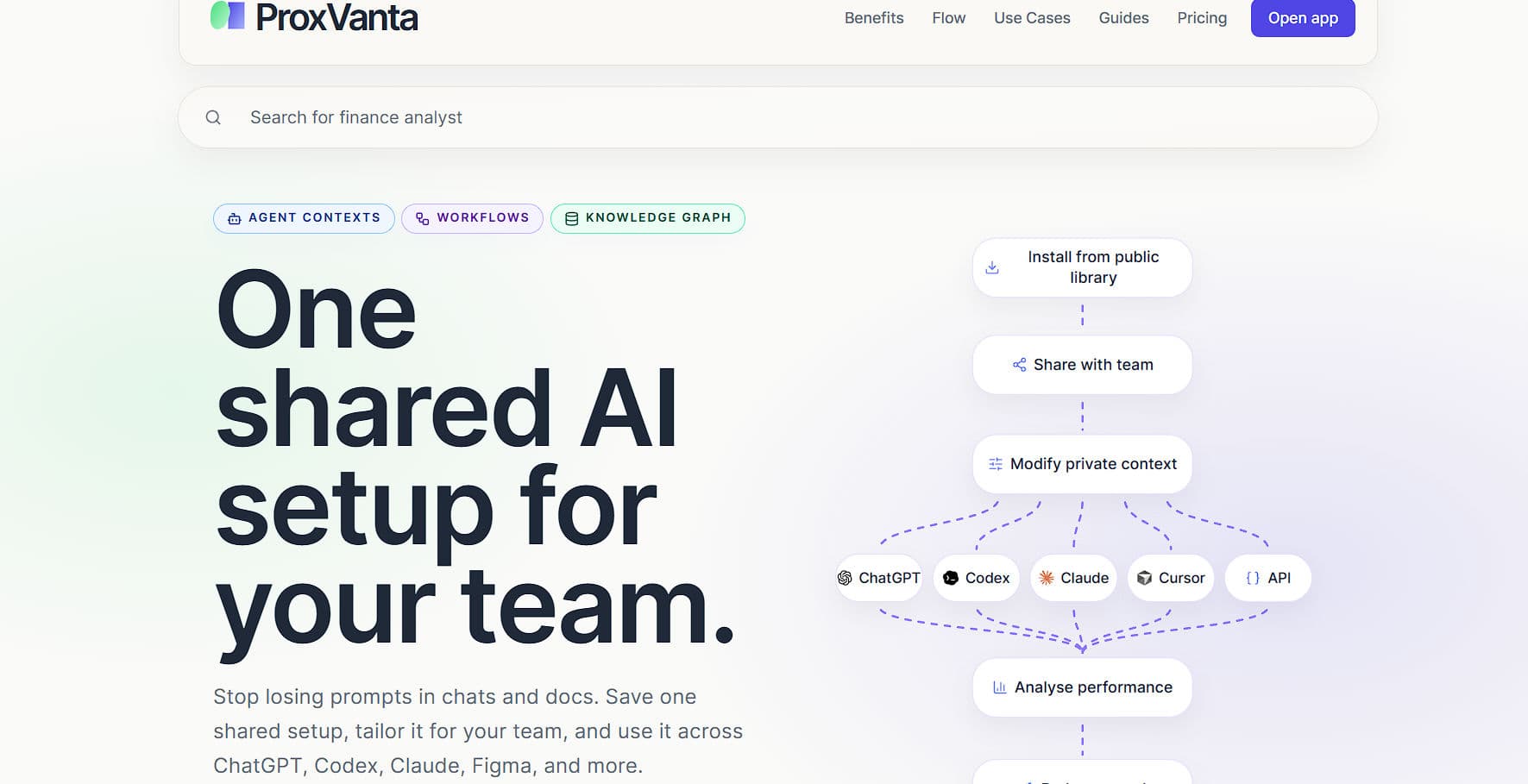
Task: Select the Codex chip
Action: [977, 578]
